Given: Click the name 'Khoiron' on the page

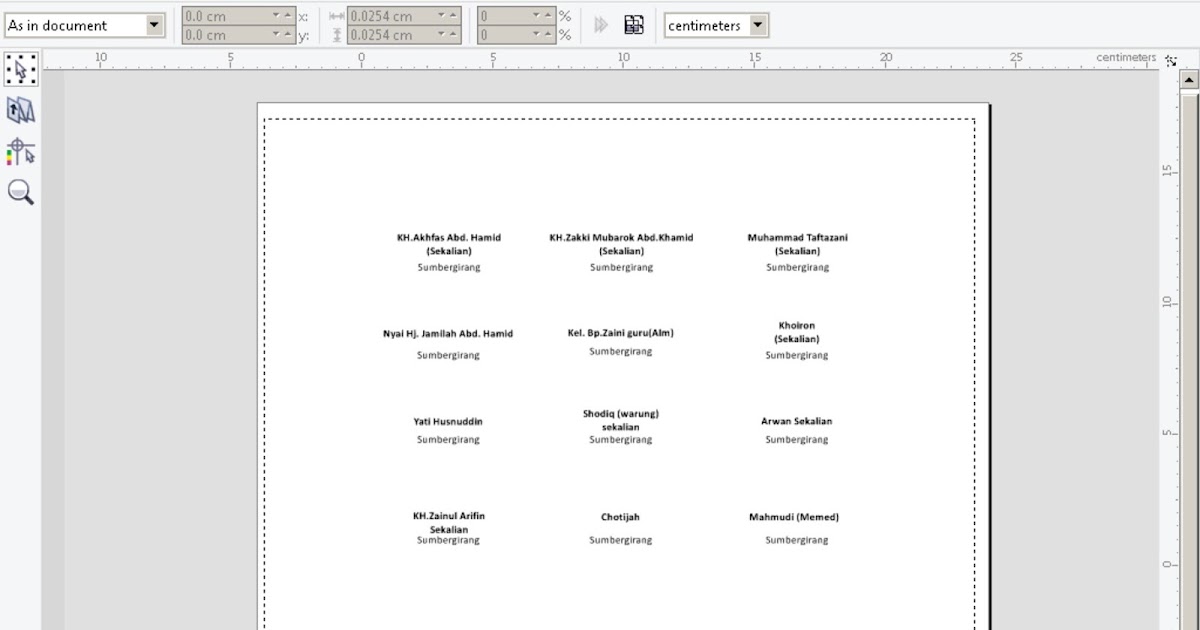Looking at the screenshot, I should point(797,326).
